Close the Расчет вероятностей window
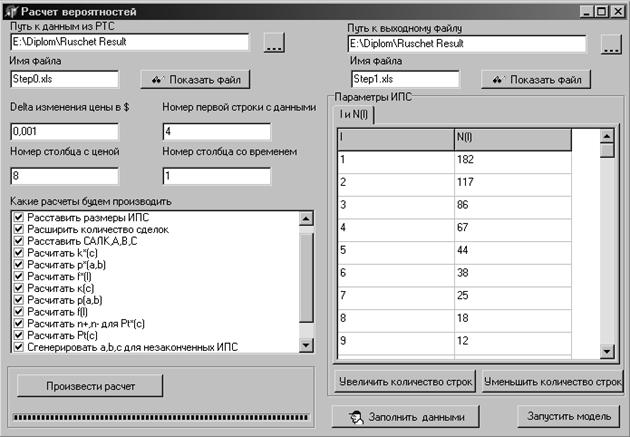The width and height of the screenshot is (630, 437). tap(618, 12)
